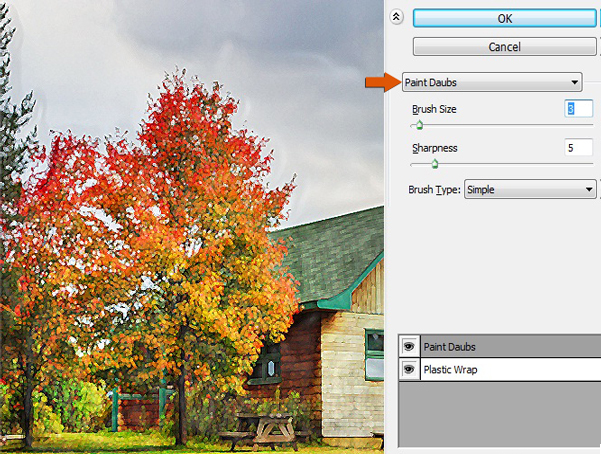Confirm the filter with the OK button

click(x=504, y=18)
